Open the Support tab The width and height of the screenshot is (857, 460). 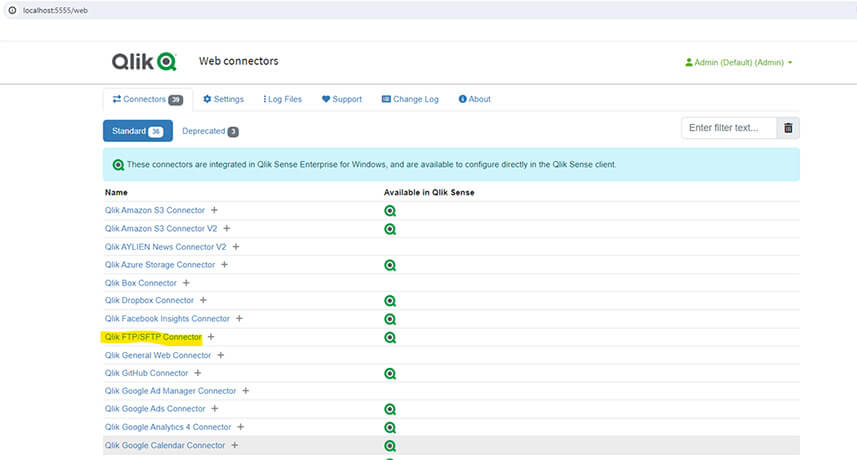(x=342, y=99)
